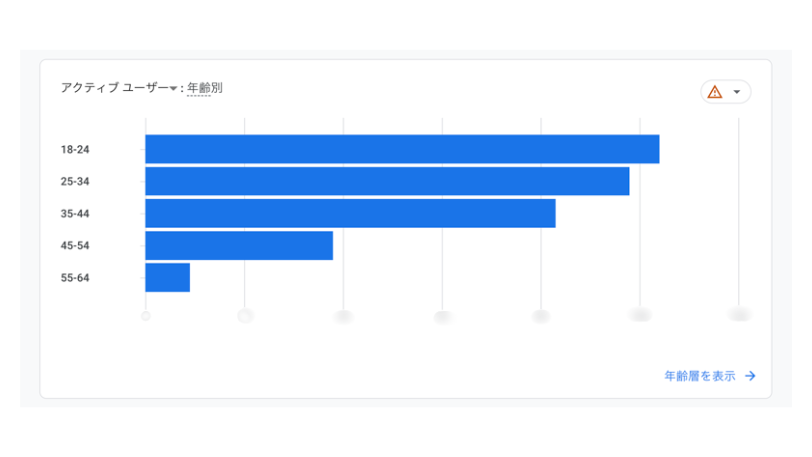Click the small caret after アクティブ ユーザー
Viewport: 812px width, 457px height.
173,89
